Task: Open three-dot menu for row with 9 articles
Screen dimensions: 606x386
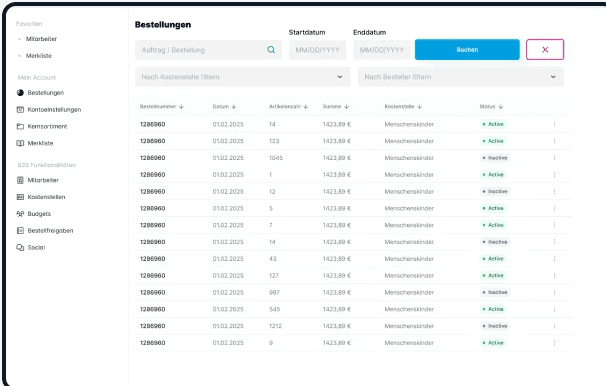Action: 554,343
